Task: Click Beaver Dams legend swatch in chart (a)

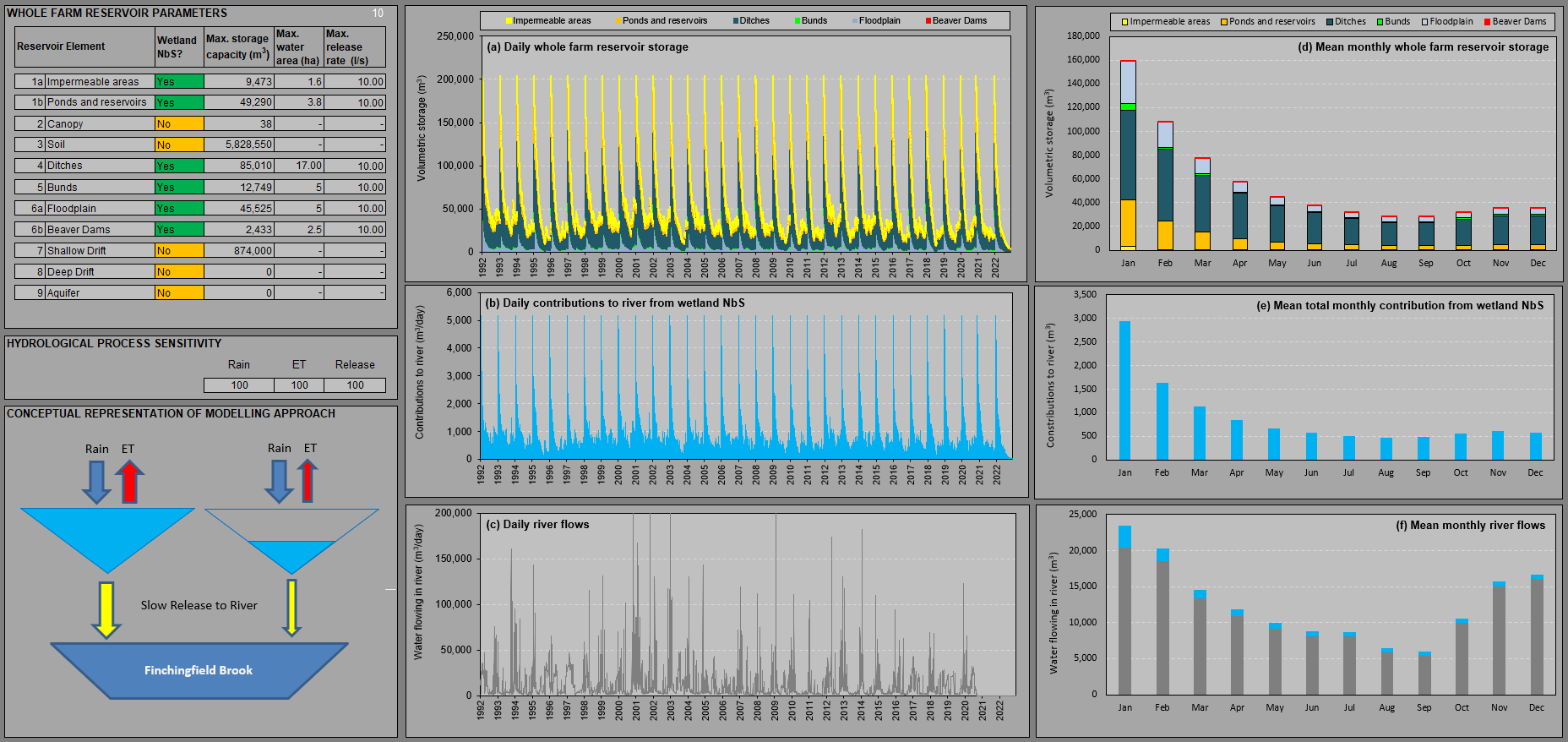Action: click(x=928, y=21)
